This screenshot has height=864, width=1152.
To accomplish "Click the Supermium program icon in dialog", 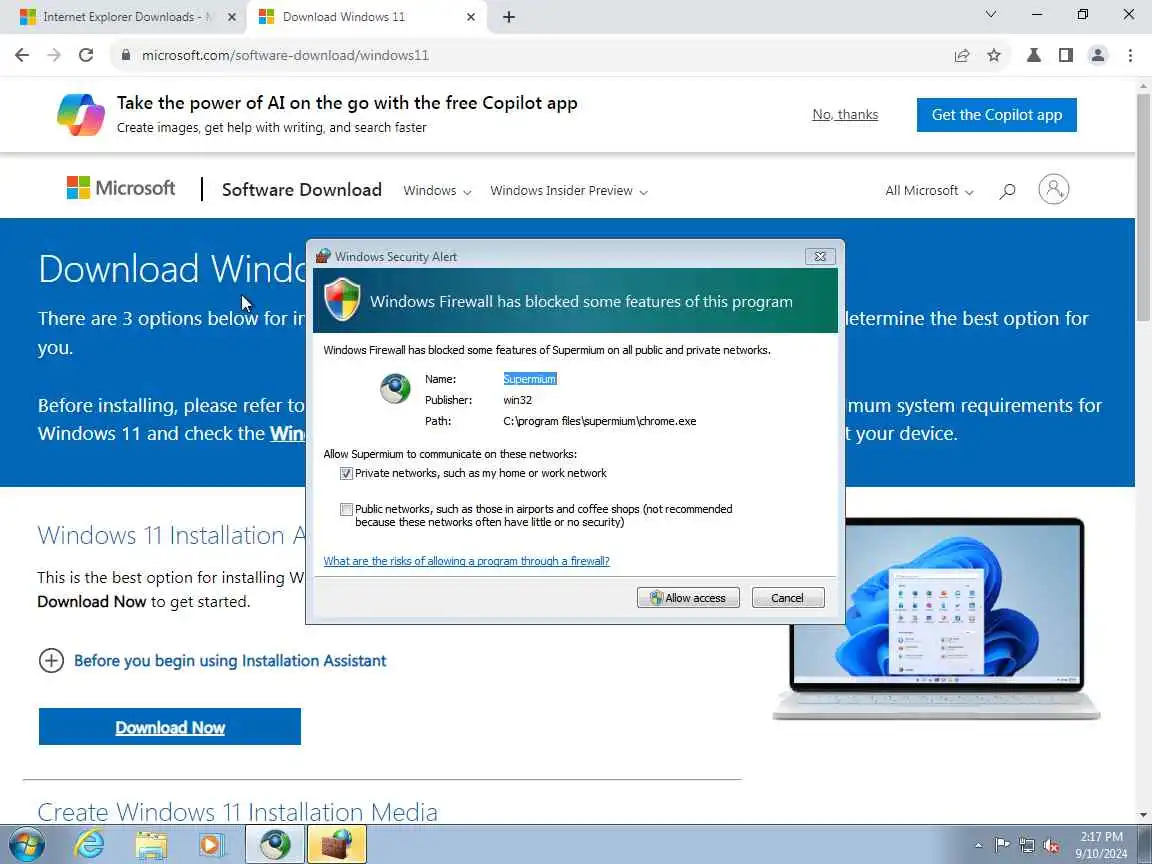I will coord(395,389).
